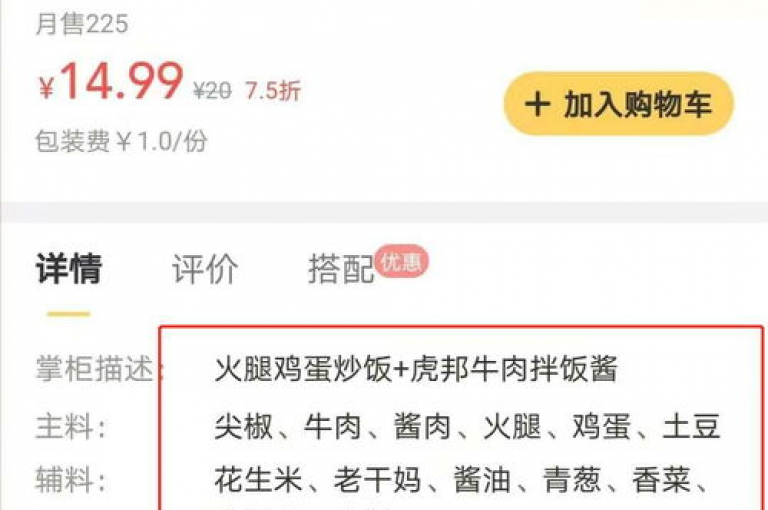Tap the 辅料 label
The width and height of the screenshot is (768, 510).
(x=70, y=479)
